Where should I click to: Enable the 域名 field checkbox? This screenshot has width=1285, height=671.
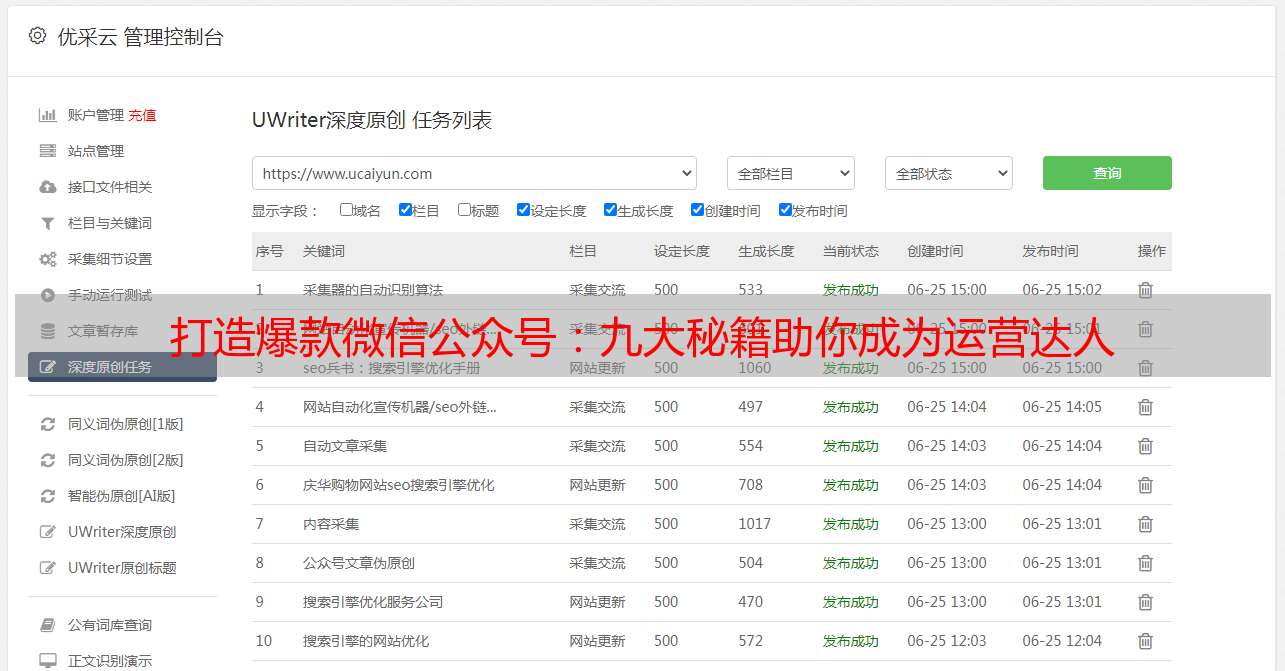346,210
